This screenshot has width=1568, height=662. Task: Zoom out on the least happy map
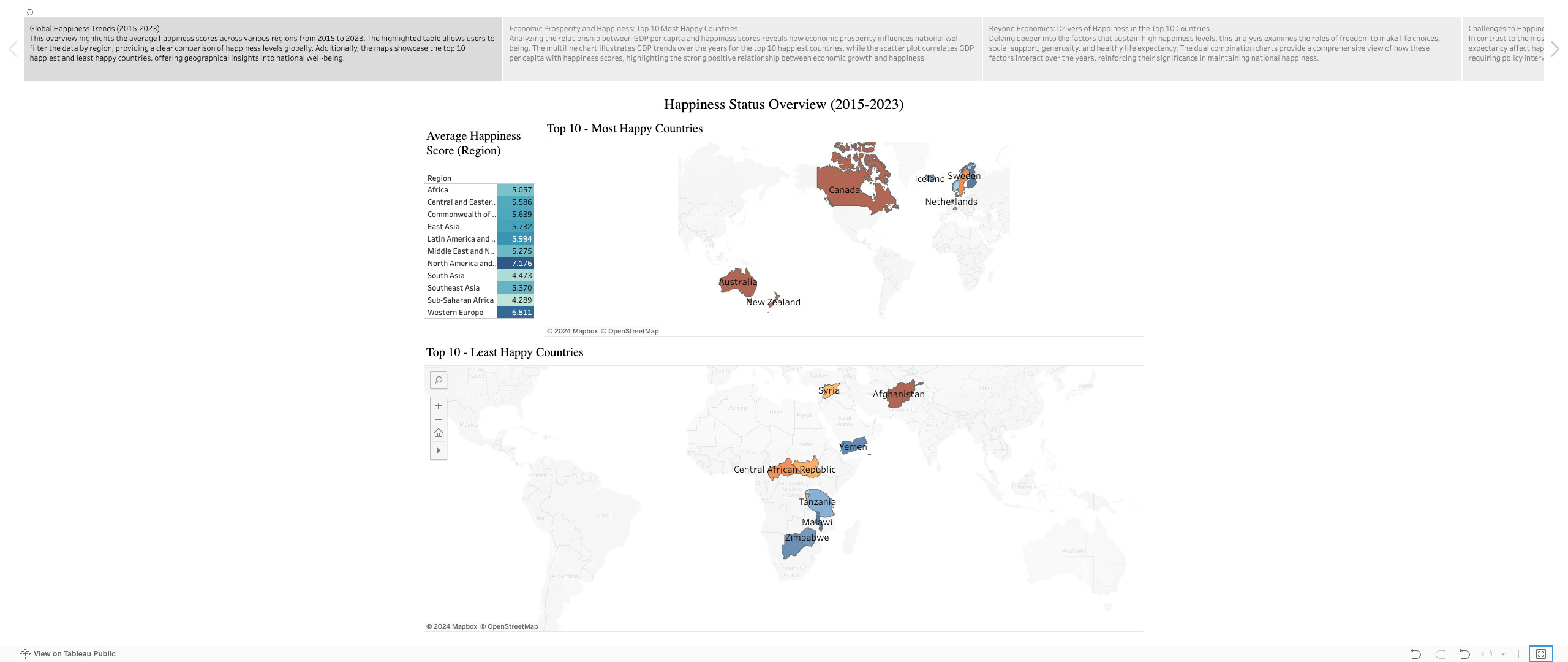point(439,419)
